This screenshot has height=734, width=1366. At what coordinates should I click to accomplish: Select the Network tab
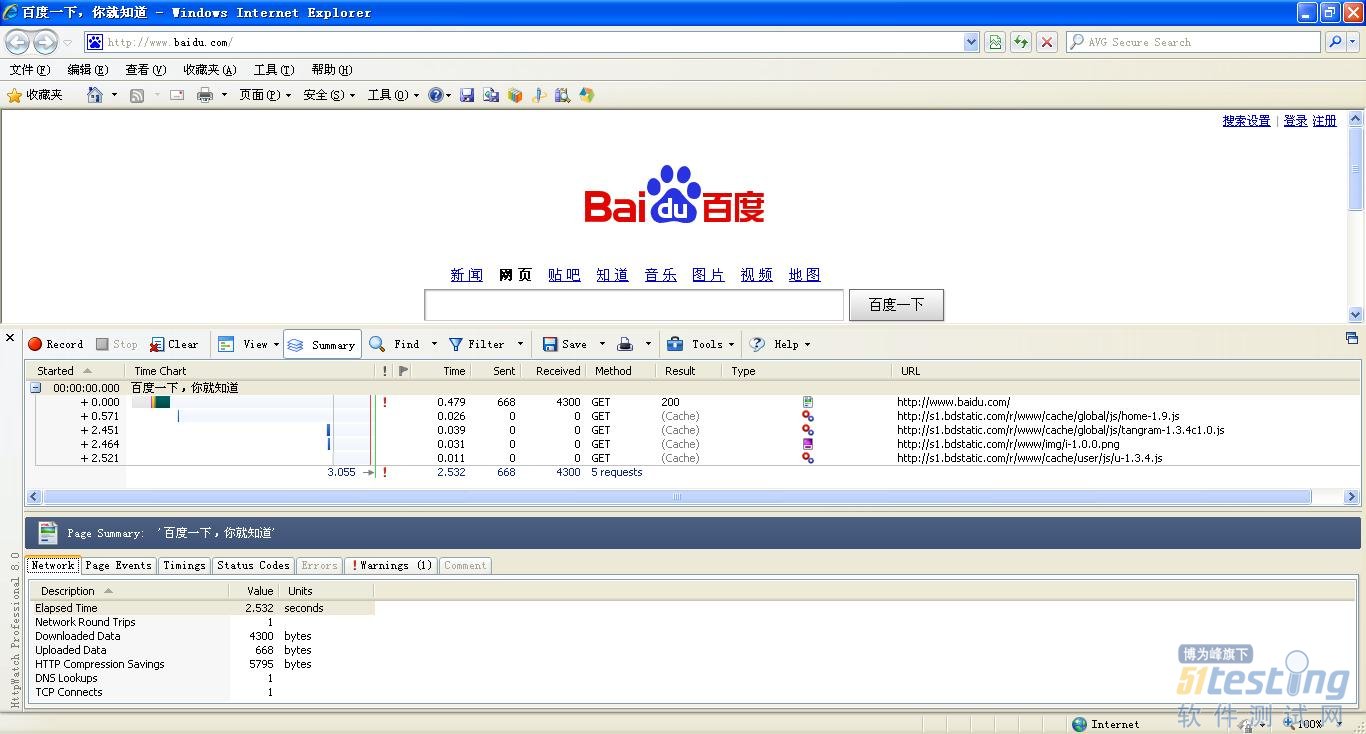(53, 565)
